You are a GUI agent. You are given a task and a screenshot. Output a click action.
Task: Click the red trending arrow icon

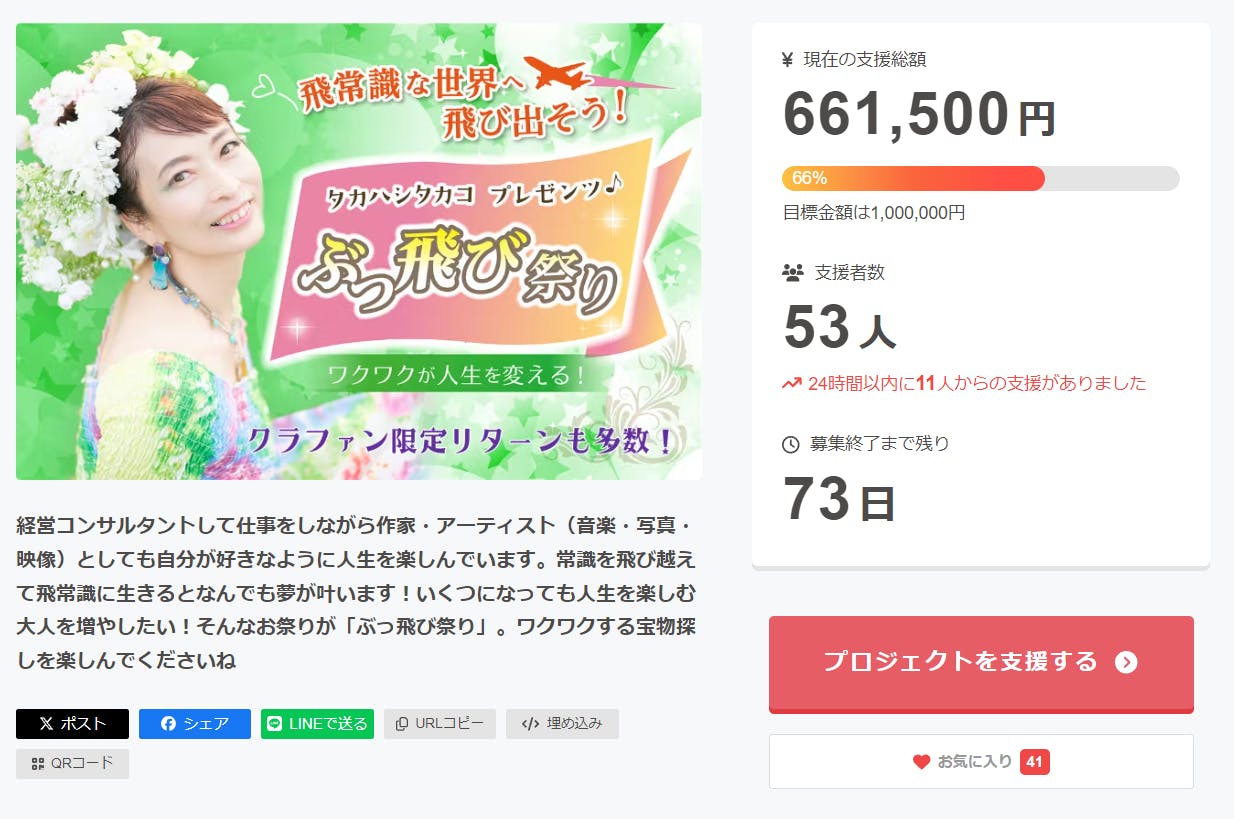[792, 383]
